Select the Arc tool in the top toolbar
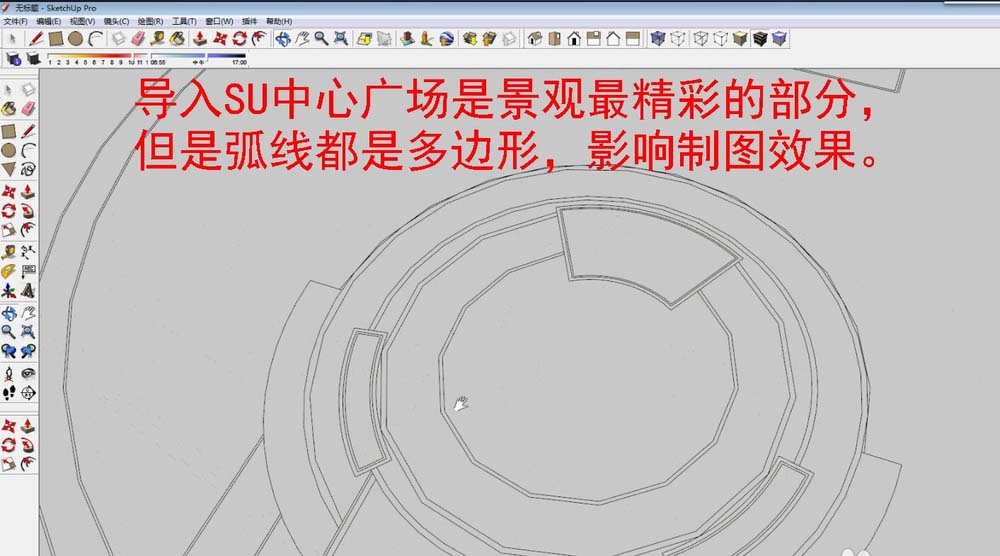The width and height of the screenshot is (1000, 556). 96,39
